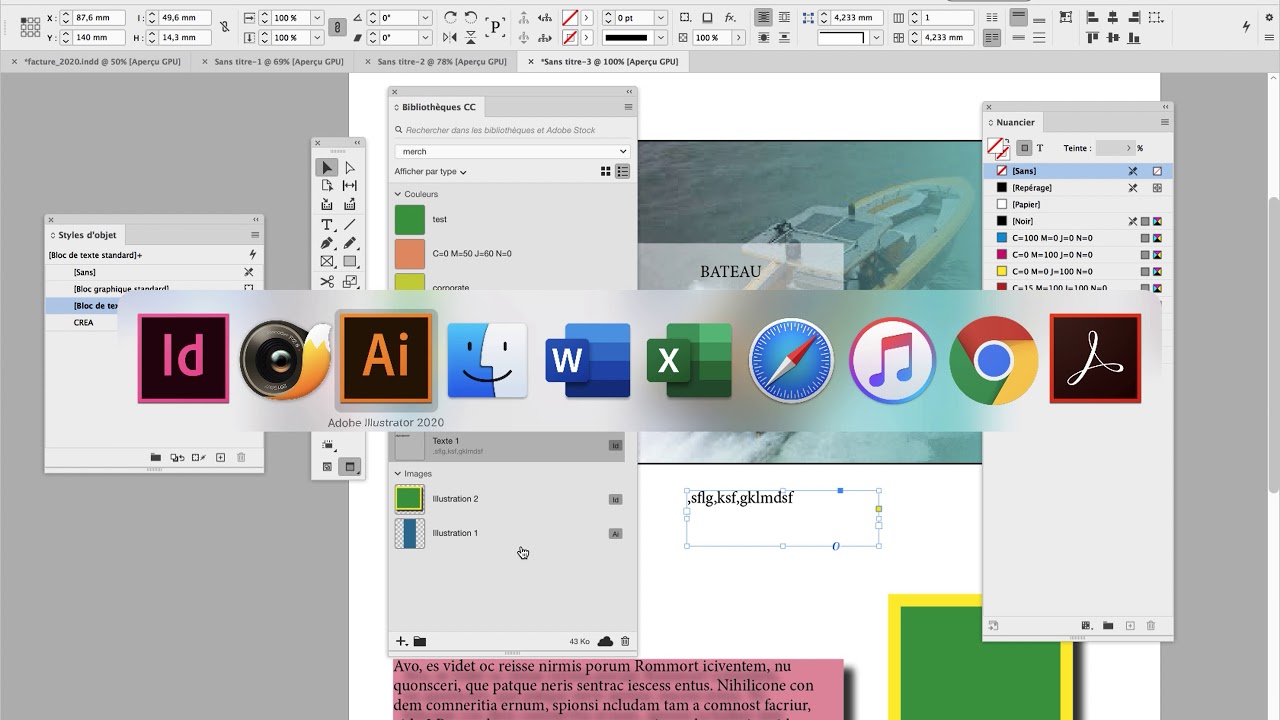Switch to Google Chrome in app switcher
The image size is (1280, 720).
point(993,360)
